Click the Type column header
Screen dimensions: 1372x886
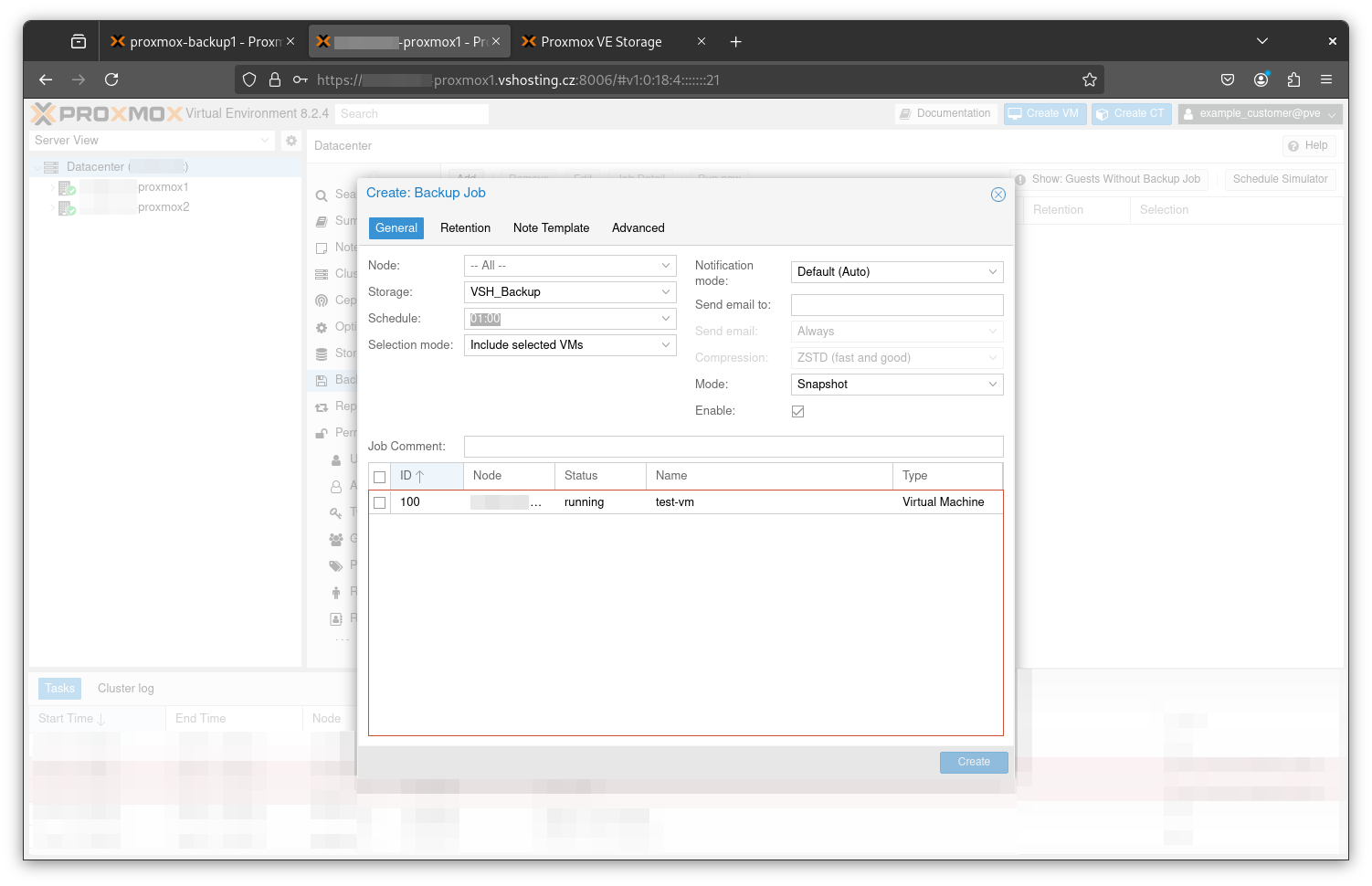[x=947, y=476]
